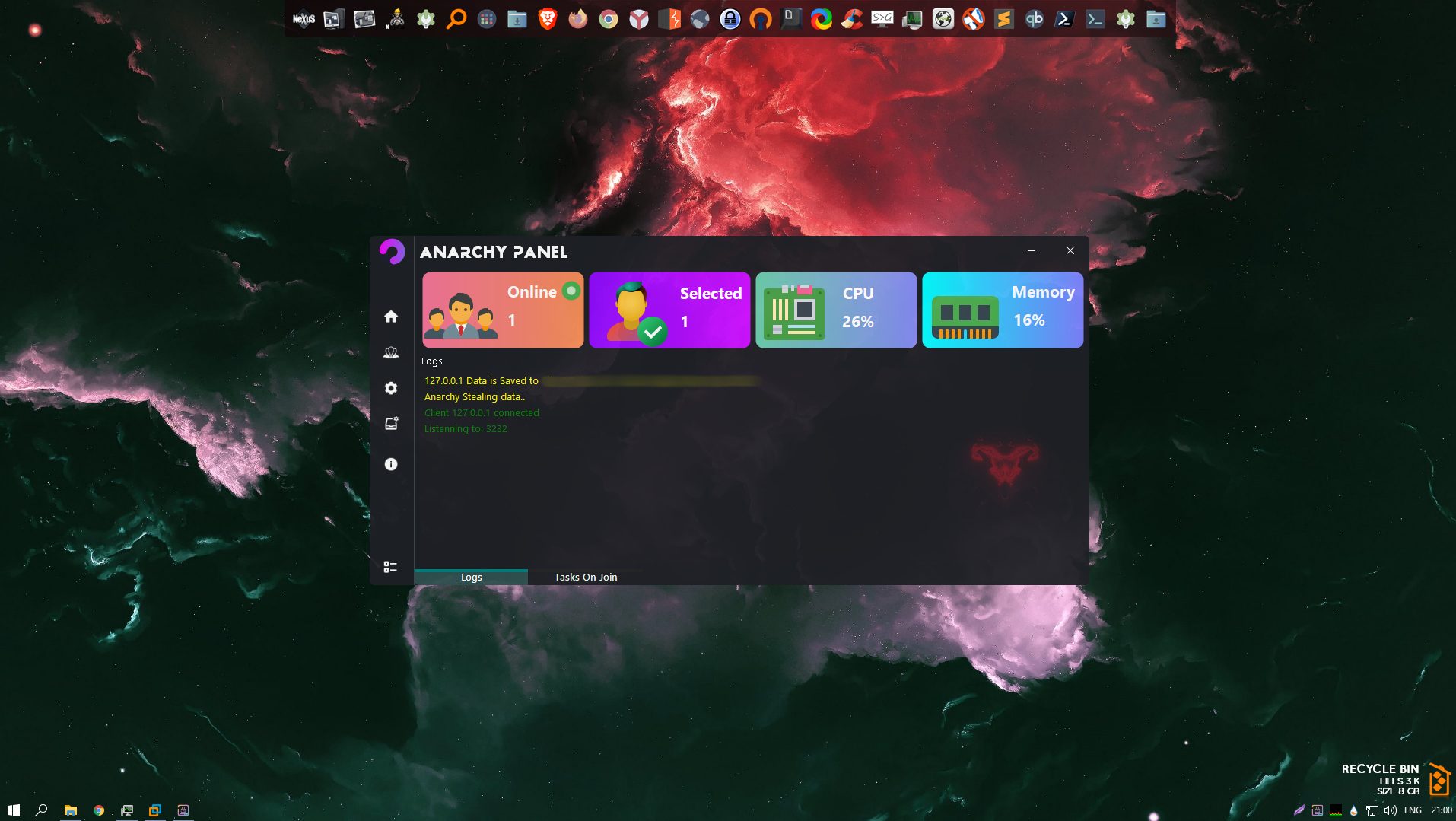
Task: Launch Brave browser from the top dock
Action: 548,19
